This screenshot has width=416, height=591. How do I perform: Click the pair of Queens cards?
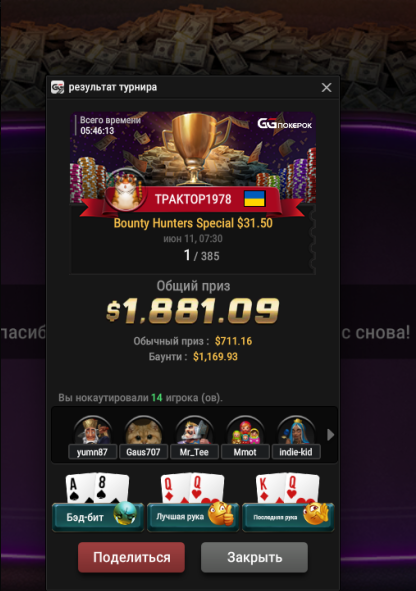pyautogui.click(x=192, y=488)
